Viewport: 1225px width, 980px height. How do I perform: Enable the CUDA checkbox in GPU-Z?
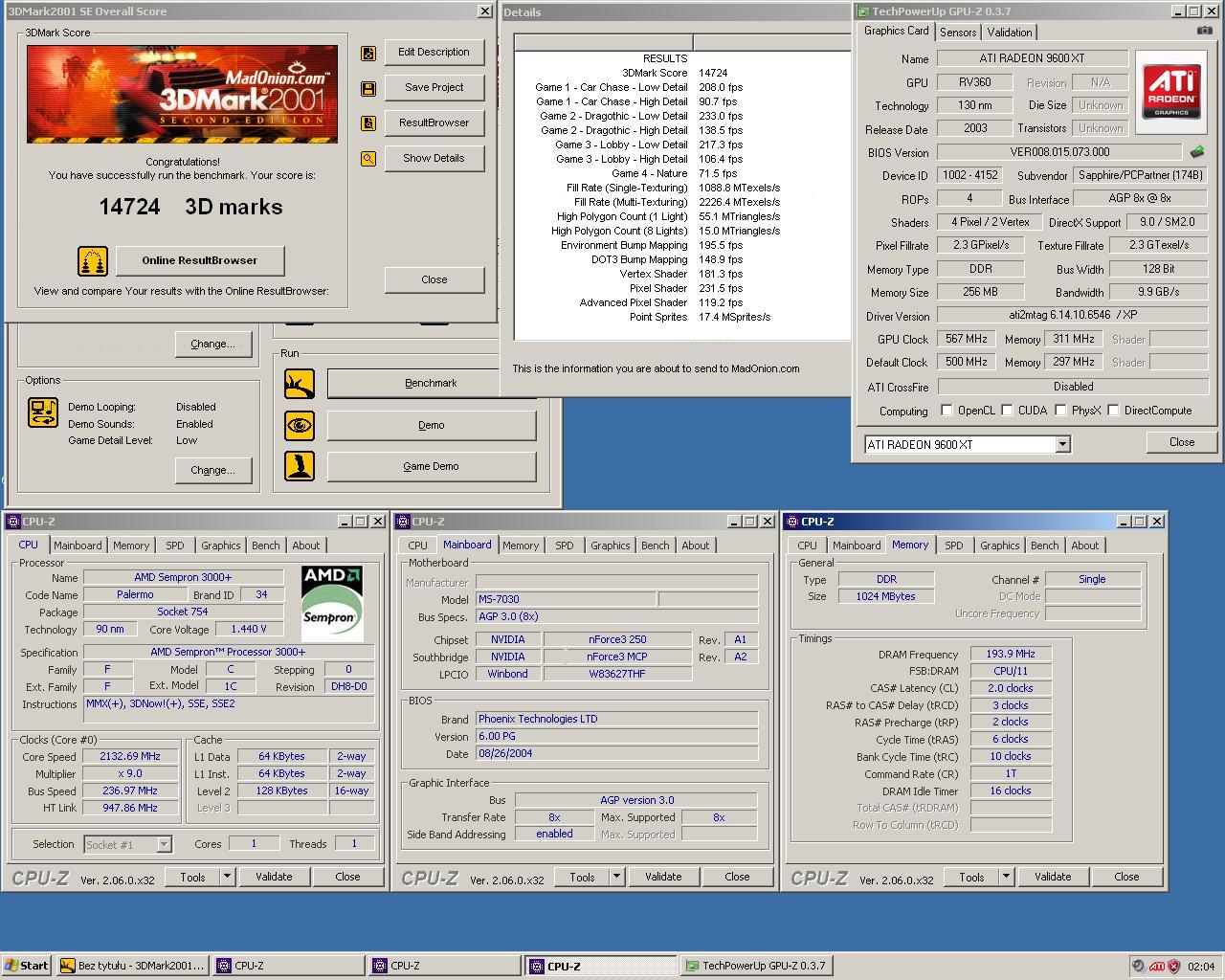(x=1007, y=410)
